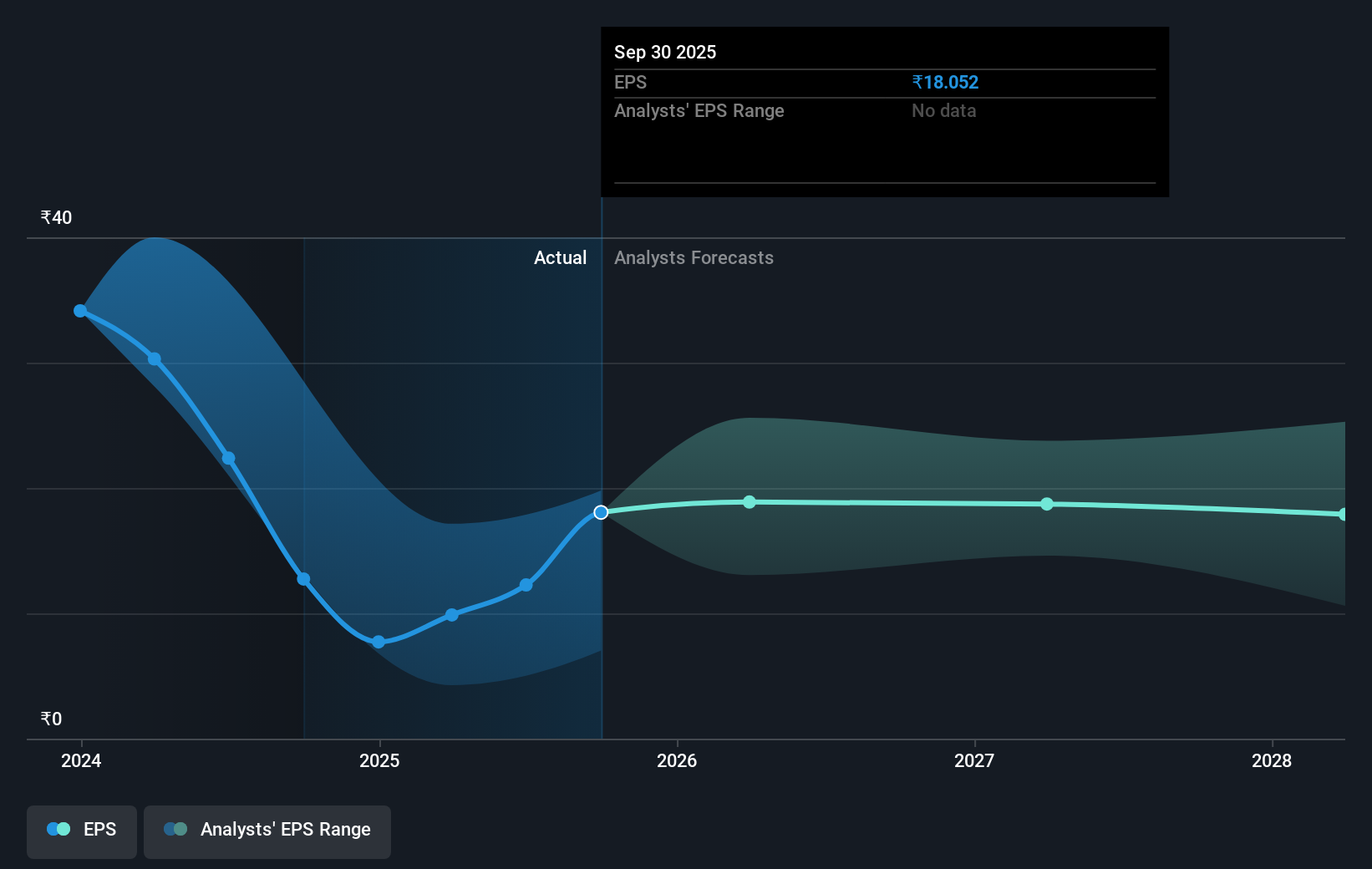Viewport: 1372px width, 869px height.
Task: Click the Sep 30 2025 tooltip heading
Action: pyautogui.click(x=665, y=52)
